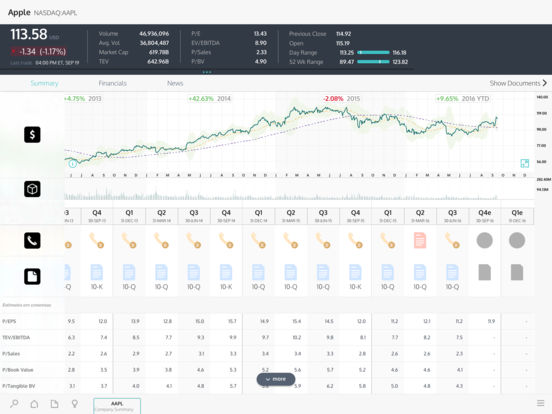Select the dollar-sign price chart icon
This screenshot has height=414, width=552.
[32, 134]
